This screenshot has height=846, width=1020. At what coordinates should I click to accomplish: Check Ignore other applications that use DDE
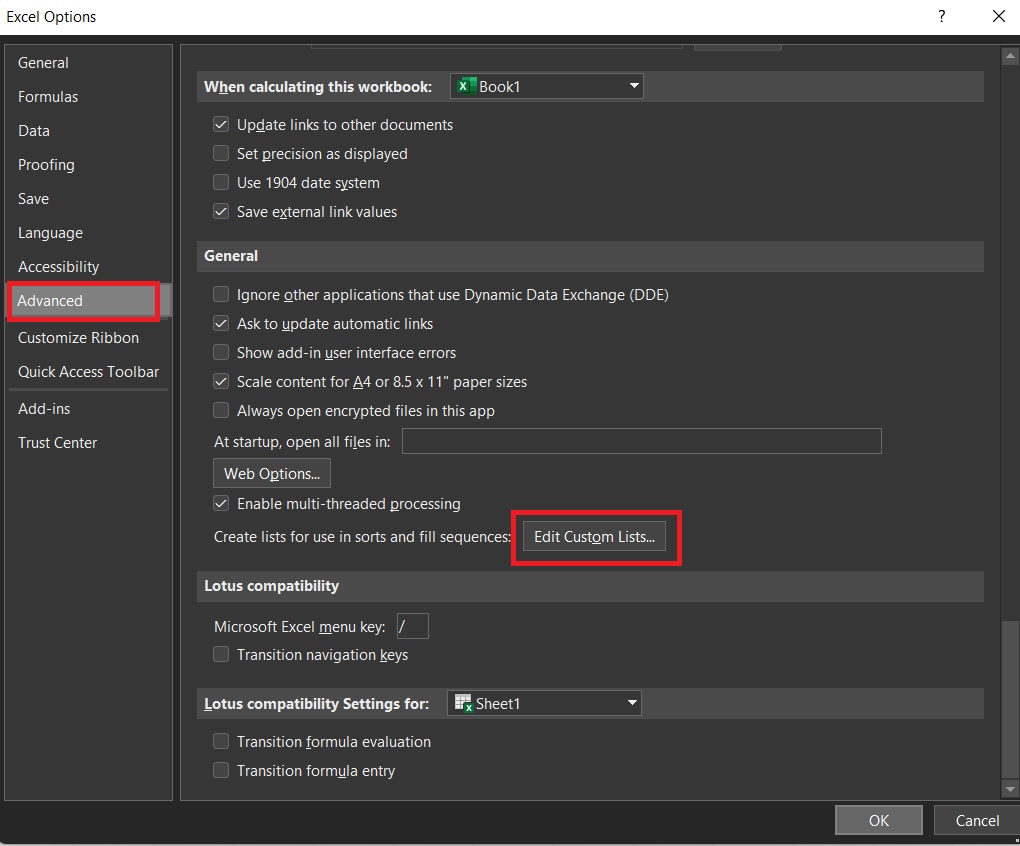coord(221,295)
